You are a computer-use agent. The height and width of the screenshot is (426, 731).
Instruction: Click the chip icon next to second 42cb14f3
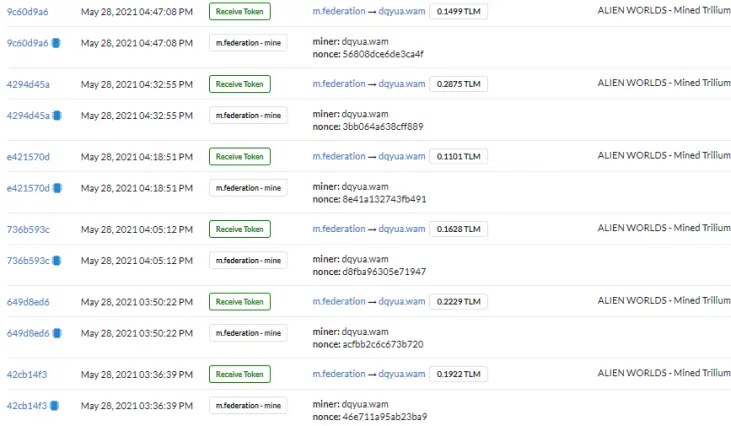55,405
